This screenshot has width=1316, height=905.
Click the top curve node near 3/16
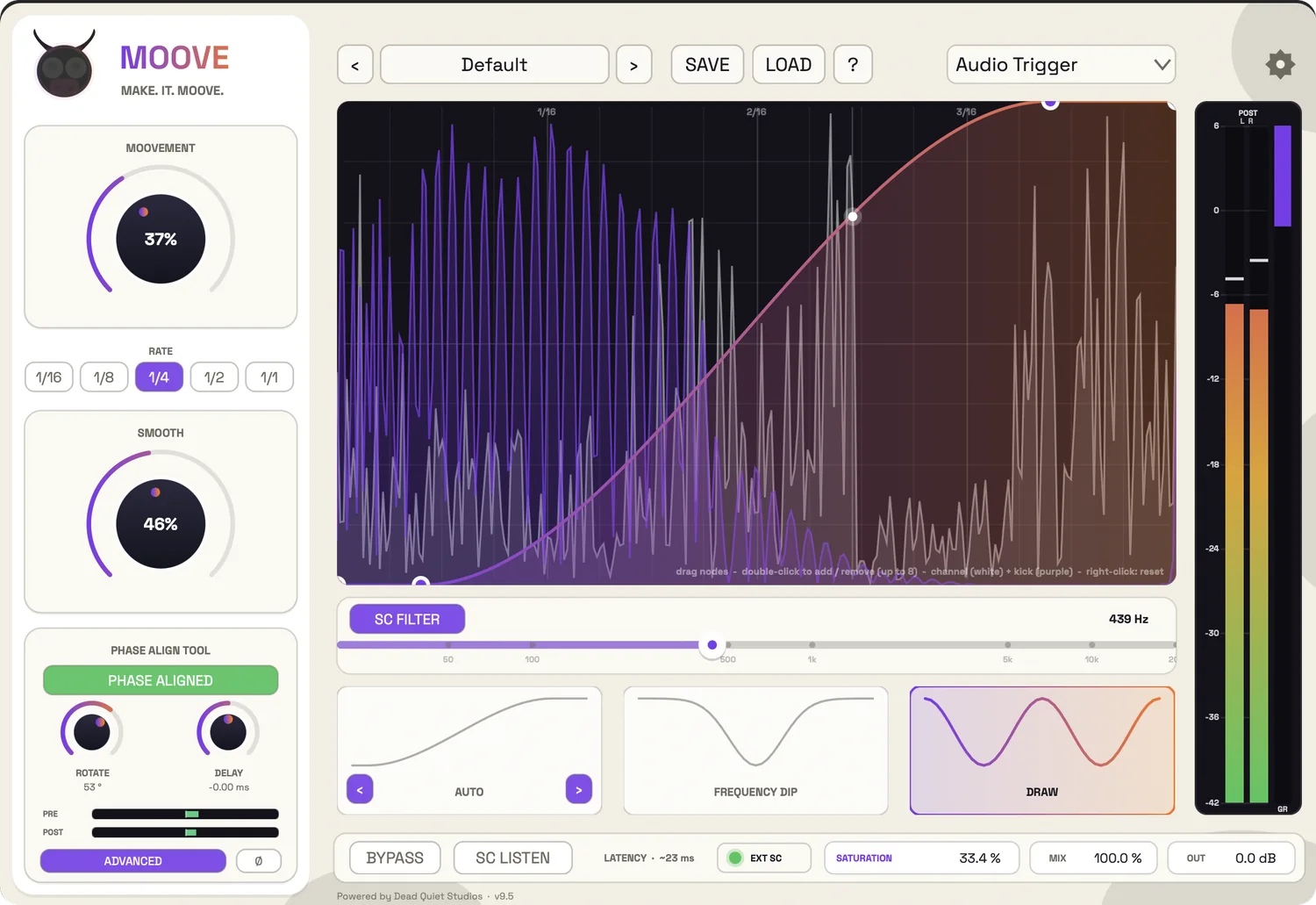pyautogui.click(x=1050, y=103)
